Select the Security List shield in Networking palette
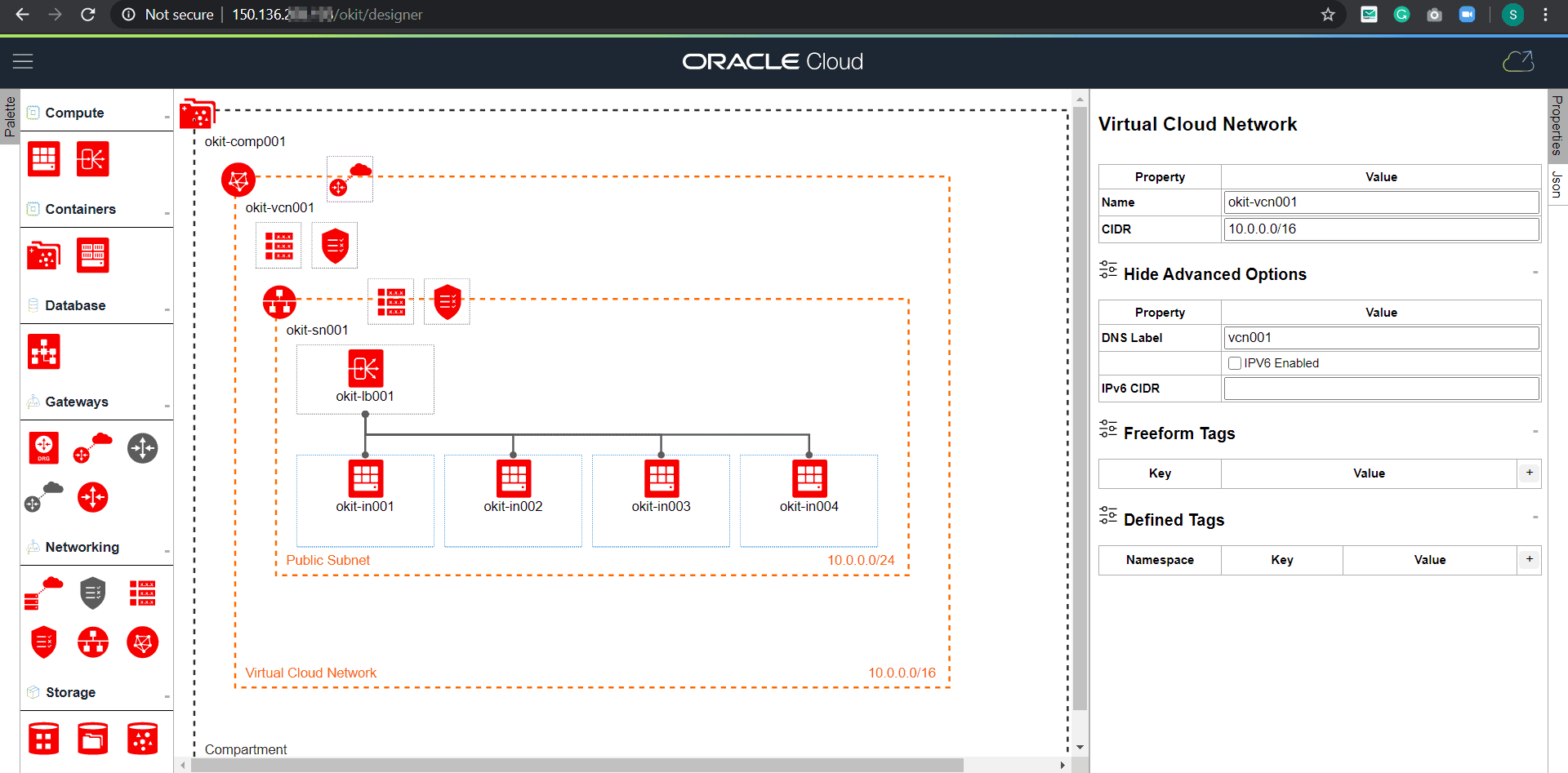1568x773 pixels. point(44,642)
